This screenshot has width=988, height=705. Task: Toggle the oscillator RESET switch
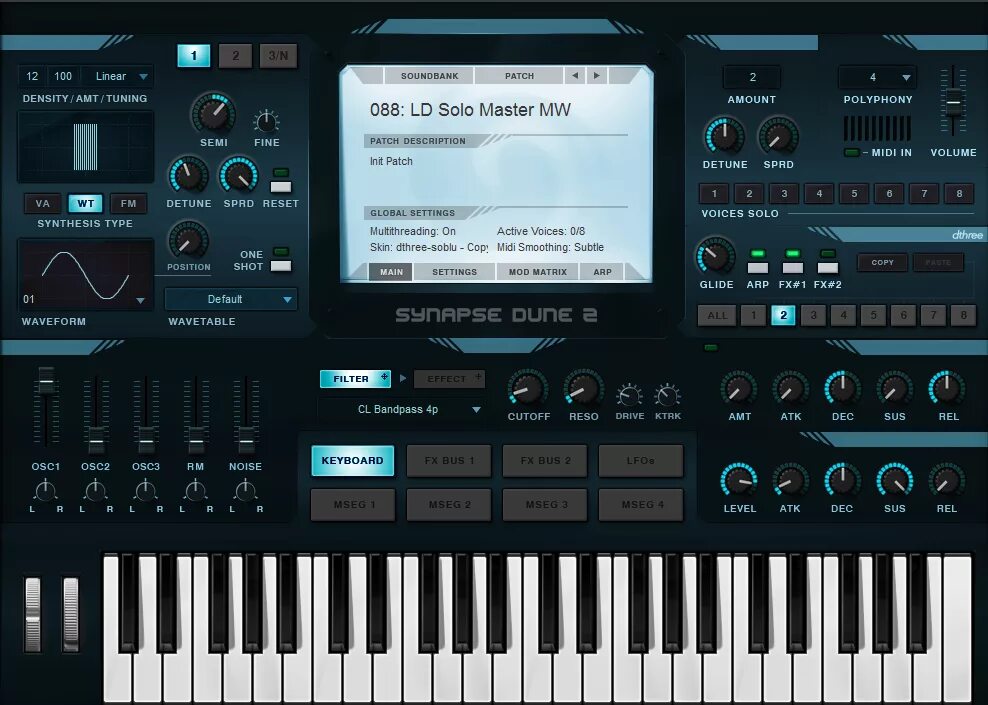(280, 186)
